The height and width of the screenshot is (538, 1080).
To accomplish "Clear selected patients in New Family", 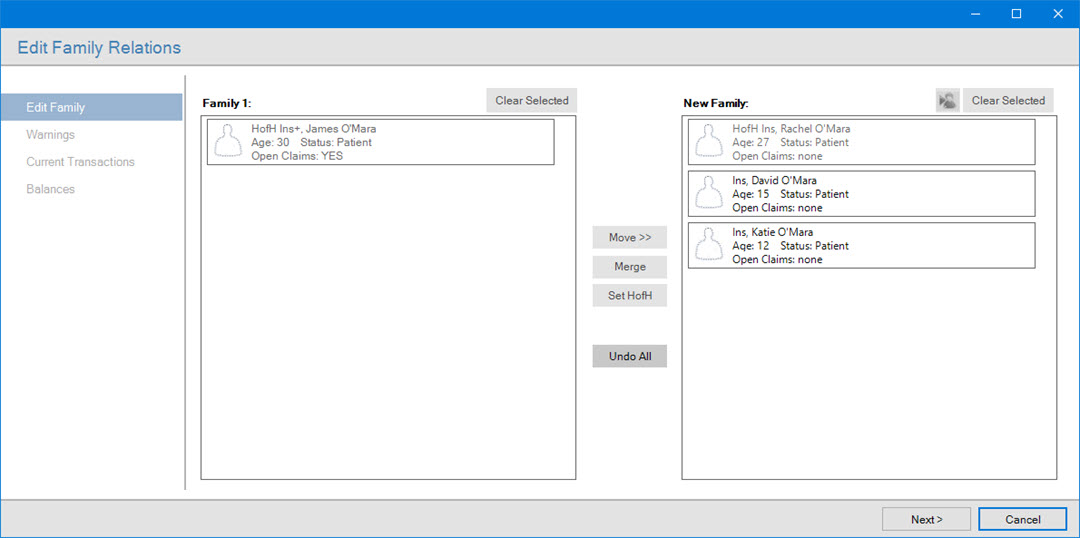I will pyautogui.click(x=1008, y=100).
